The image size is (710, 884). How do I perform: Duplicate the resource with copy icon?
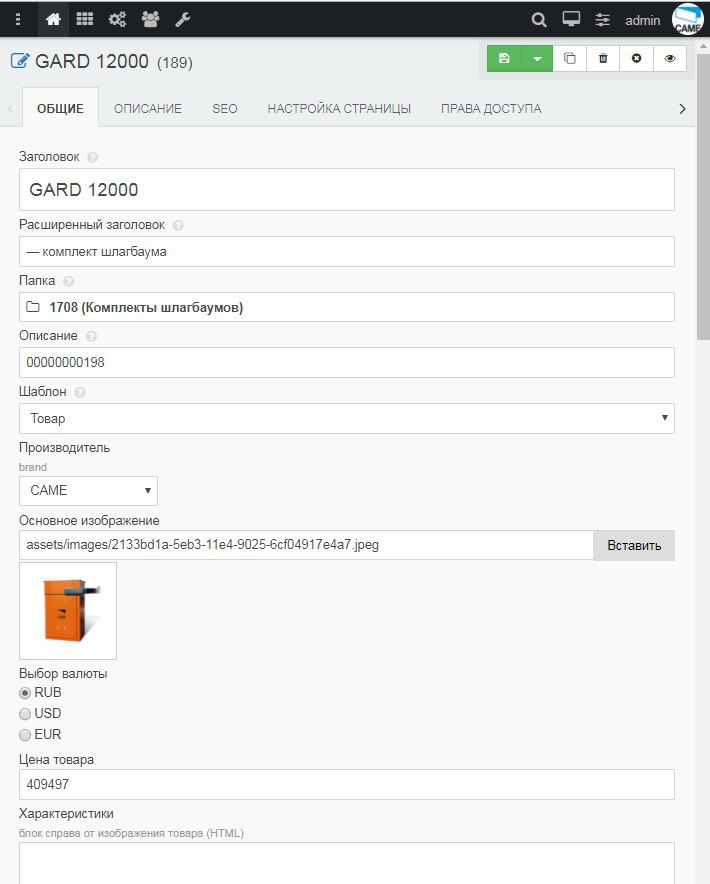pos(570,59)
